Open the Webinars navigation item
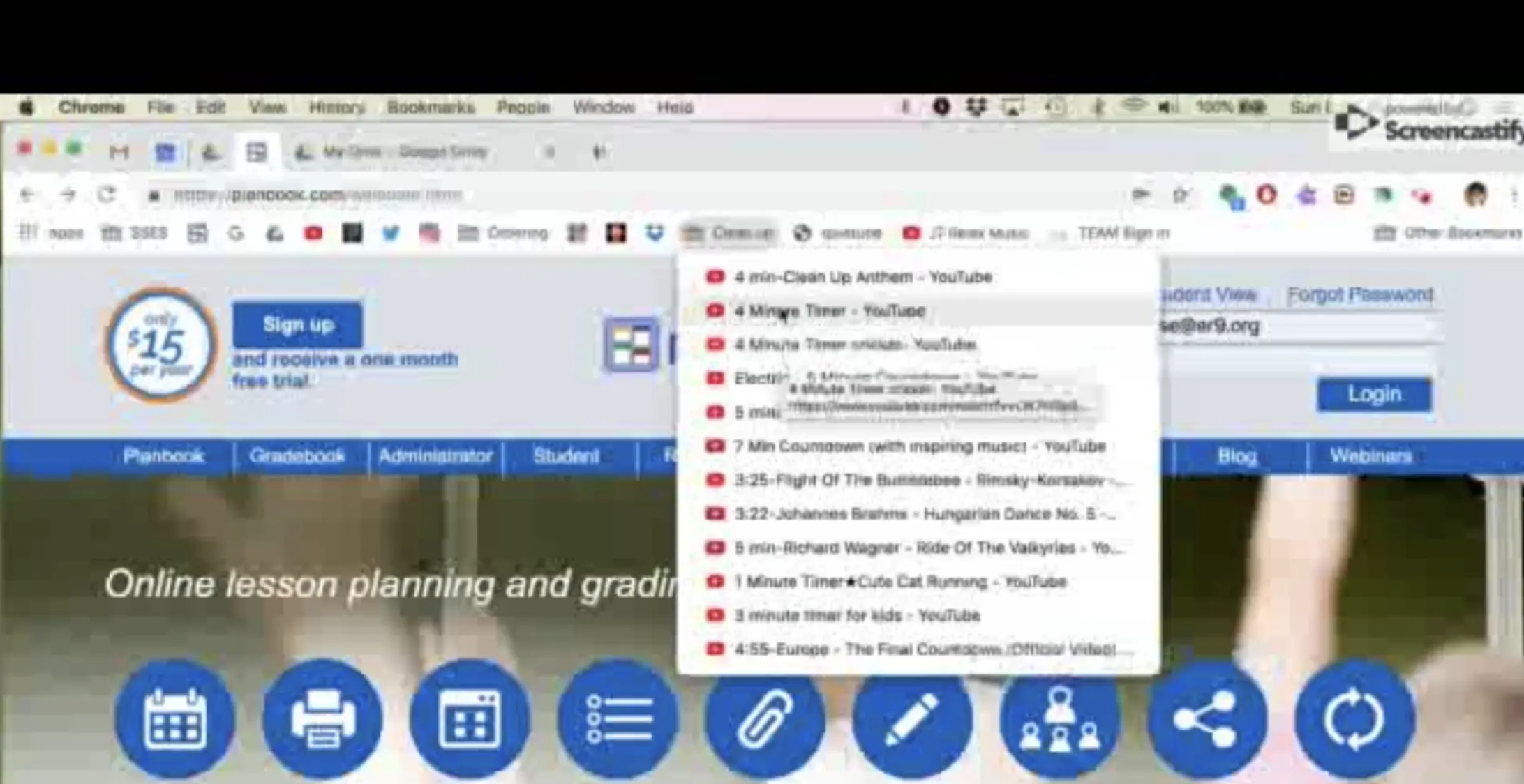 tap(1370, 456)
